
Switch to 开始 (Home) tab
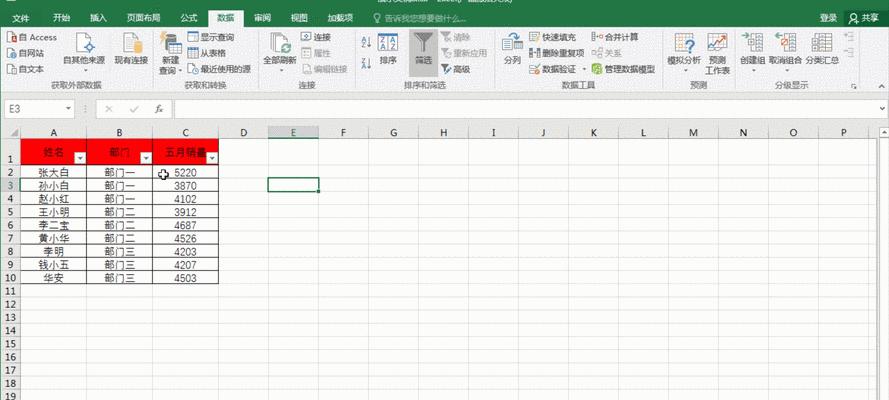coord(62,18)
